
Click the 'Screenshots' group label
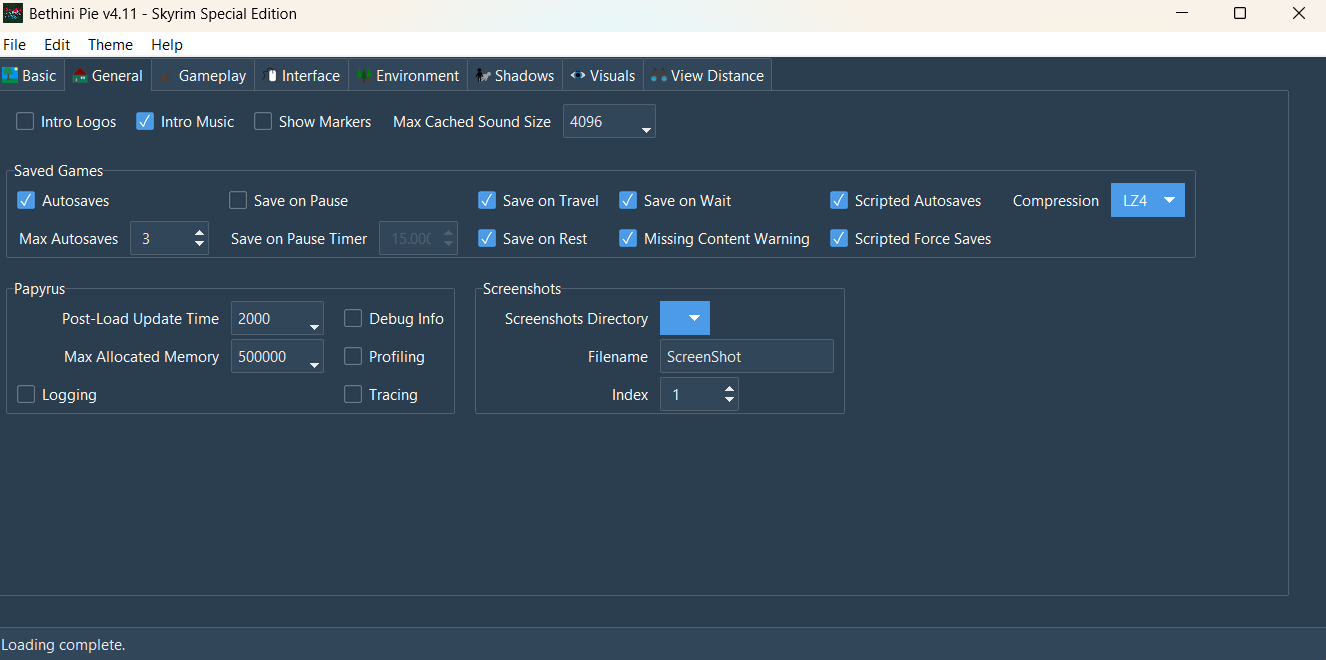point(522,289)
